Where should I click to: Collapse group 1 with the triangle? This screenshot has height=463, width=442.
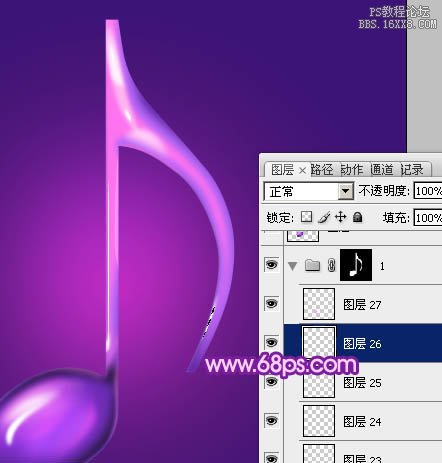[x=292, y=266]
